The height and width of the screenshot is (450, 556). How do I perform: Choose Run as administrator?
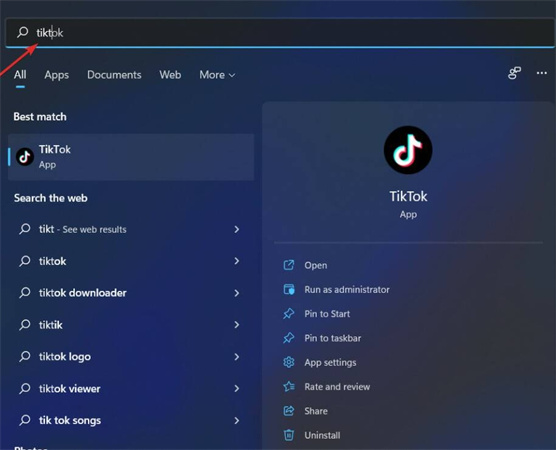pyautogui.click(x=347, y=290)
